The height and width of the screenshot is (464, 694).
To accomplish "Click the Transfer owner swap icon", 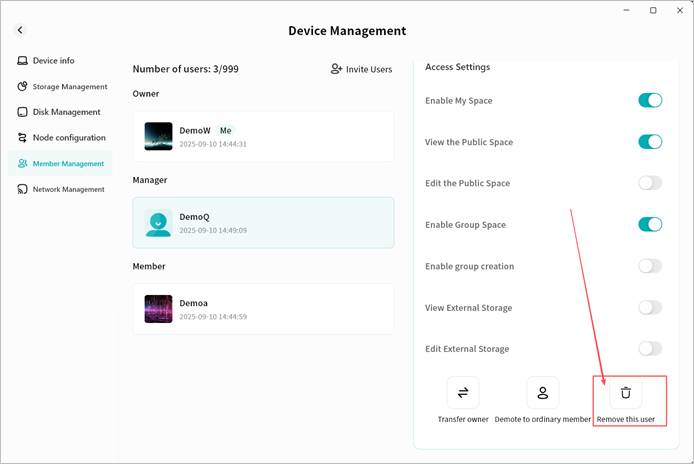I will pyautogui.click(x=463, y=393).
